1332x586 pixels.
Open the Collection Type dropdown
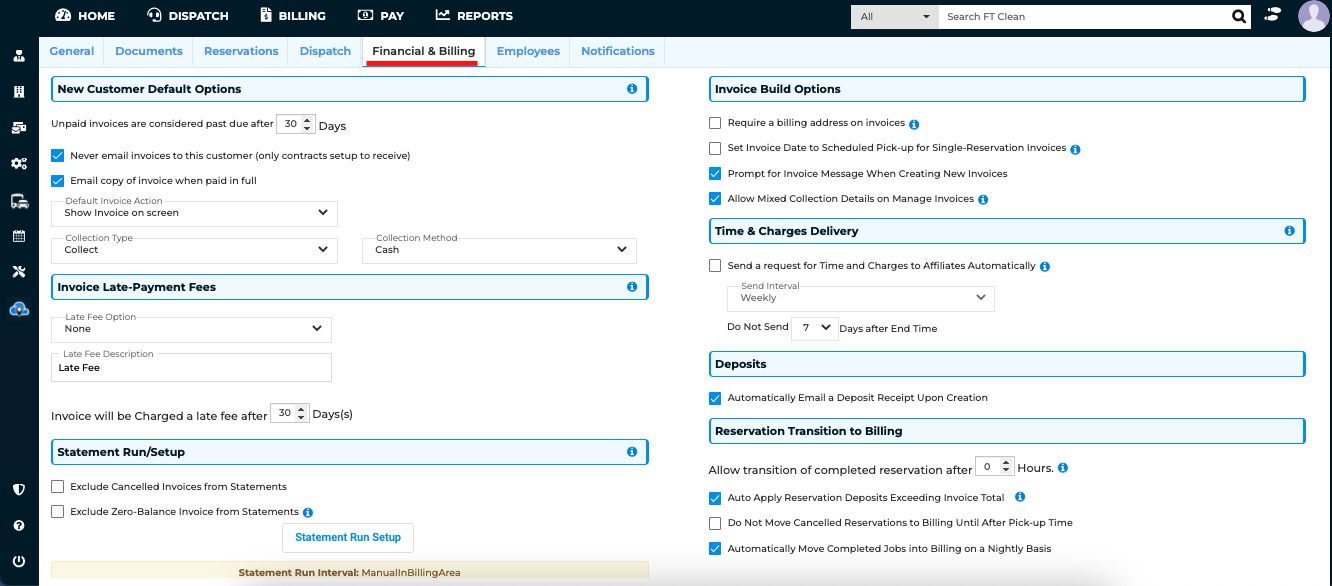pyautogui.click(x=195, y=250)
